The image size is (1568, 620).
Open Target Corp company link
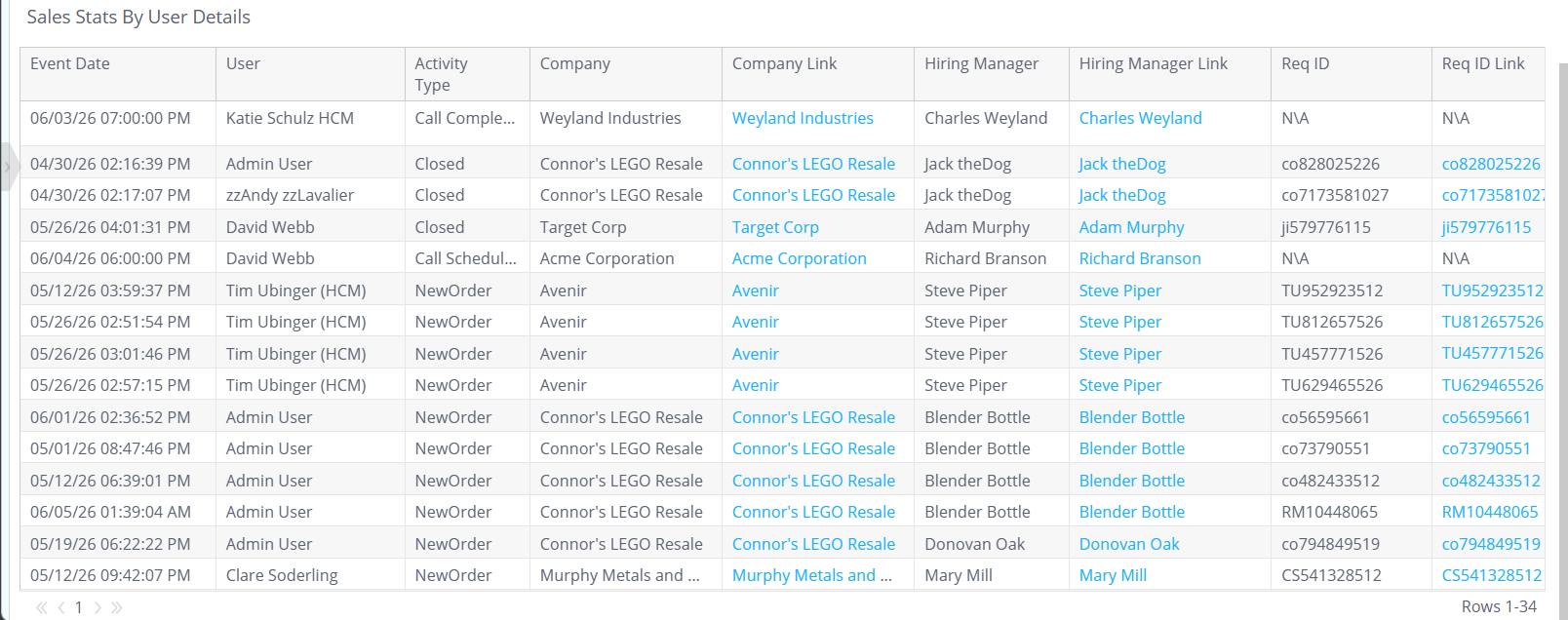[775, 227]
